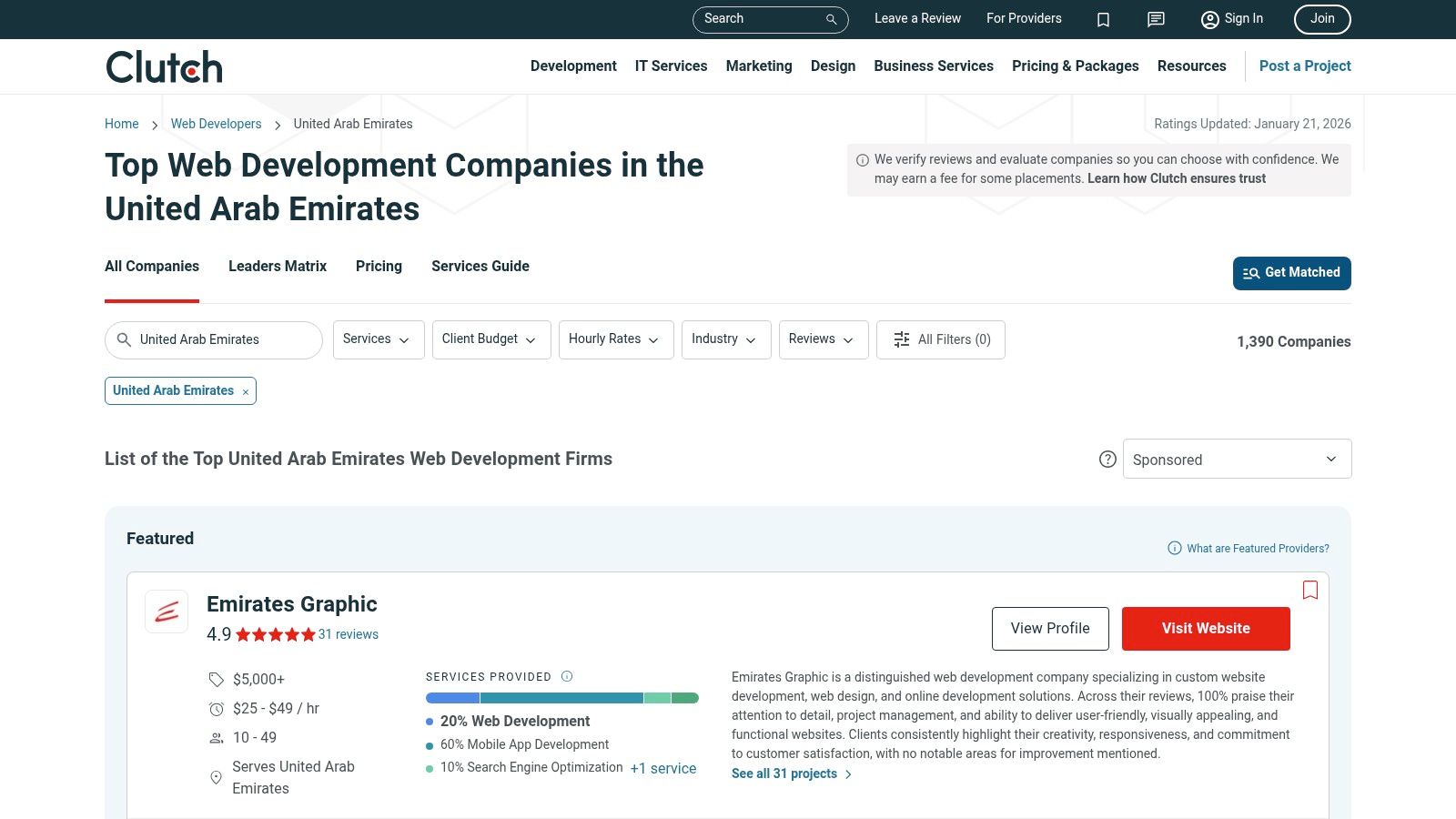1456x819 pixels.
Task: Toggle the bookmark on Emirates Graphic card
Action: click(x=1311, y=591)
